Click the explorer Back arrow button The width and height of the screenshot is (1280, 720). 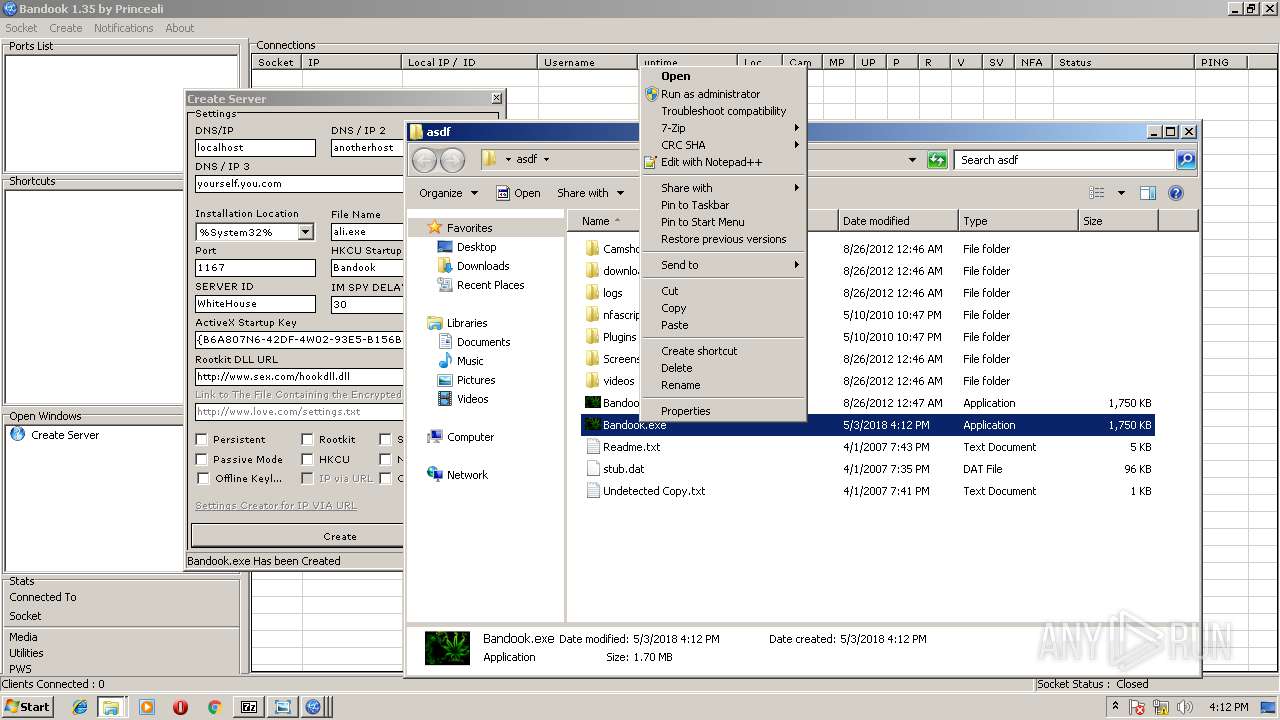tap(424, 160)
